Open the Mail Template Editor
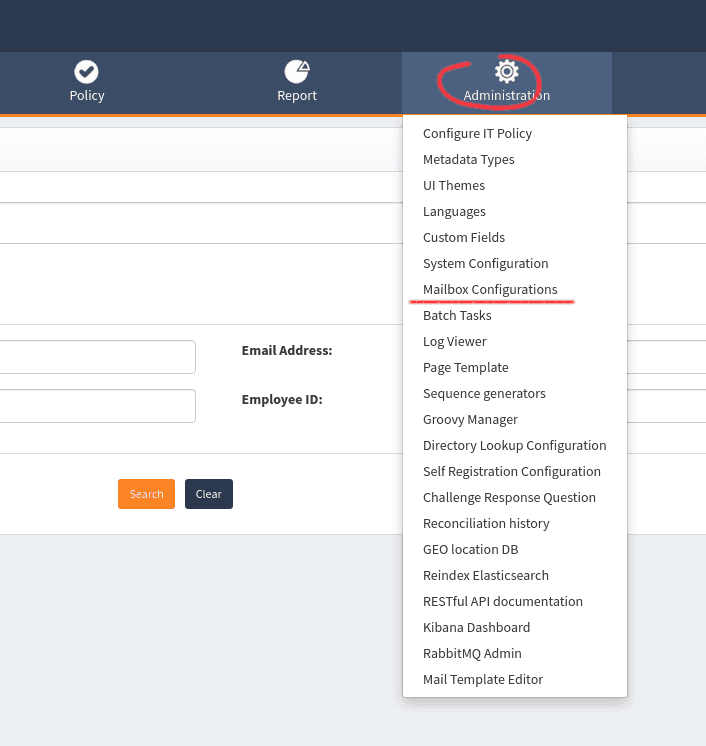706x746 pixels. [x=482, y=680]
